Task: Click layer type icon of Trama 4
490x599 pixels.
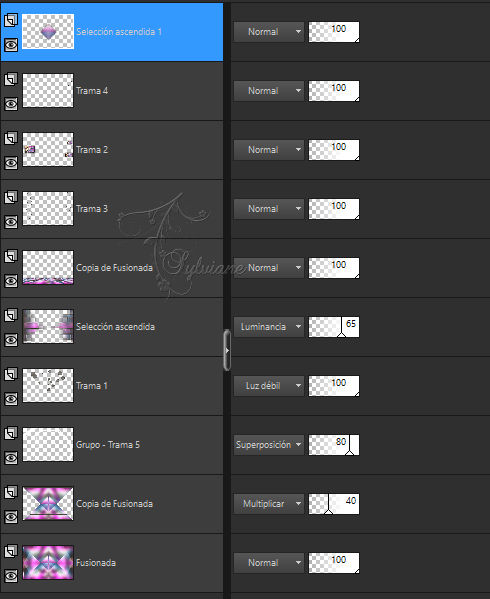Action: pyautogui.click(x=11, y=79)
